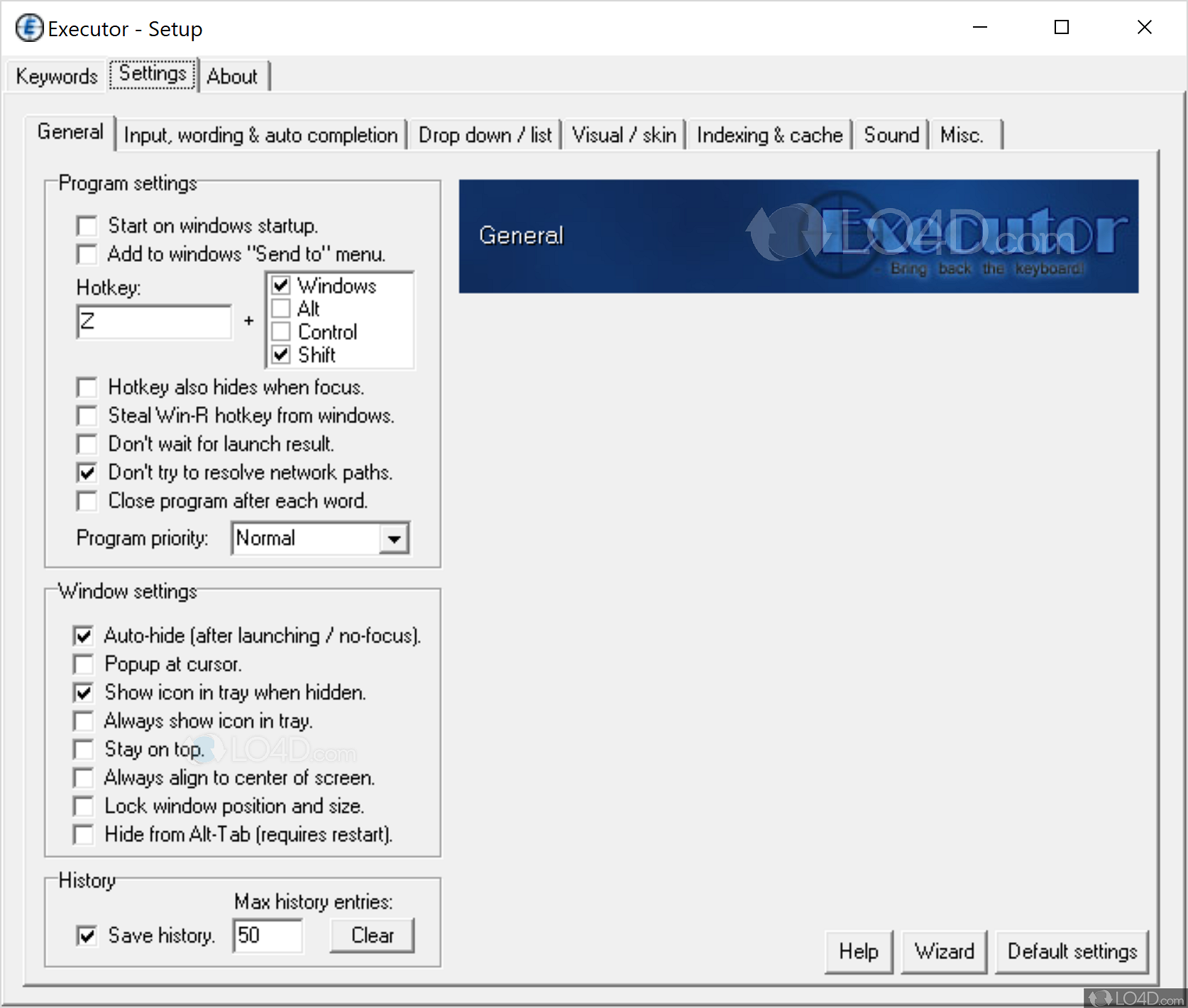Open the Keywords tab
Image resolution: width=1188 pixels, height=1008 pixels.
[57, 76]
